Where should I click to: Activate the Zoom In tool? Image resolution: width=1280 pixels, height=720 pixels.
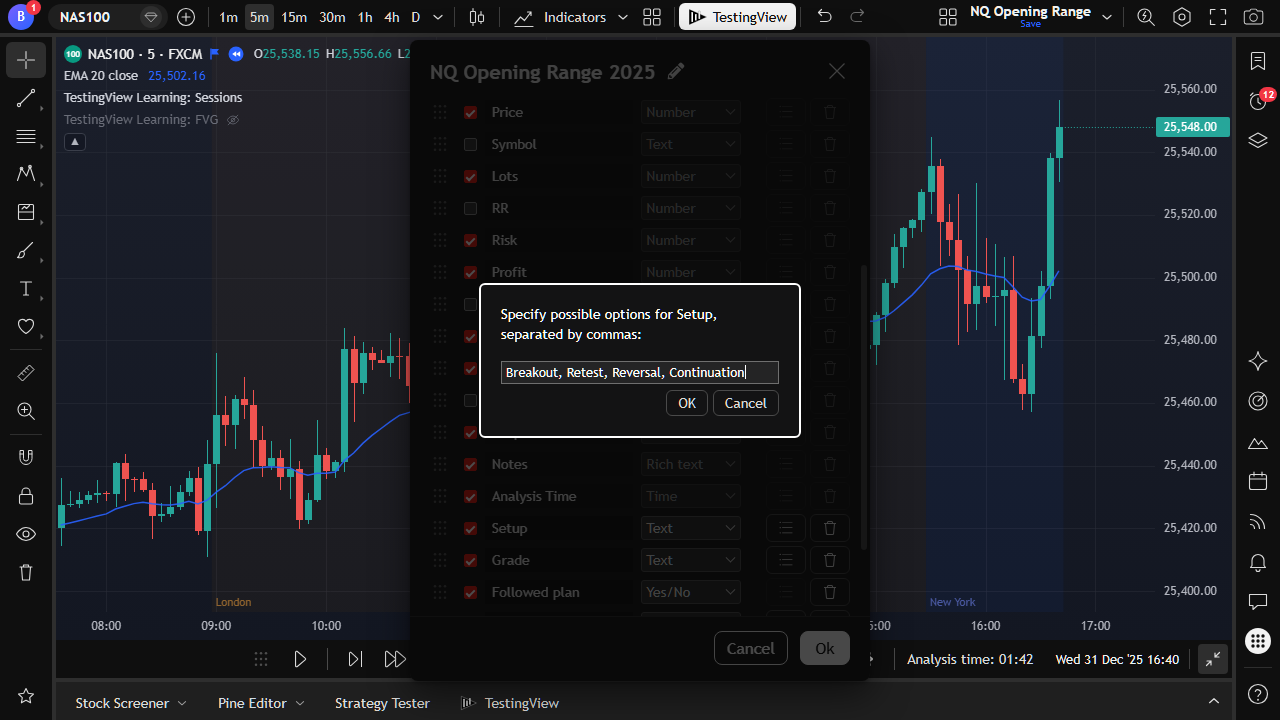(26, 411)
